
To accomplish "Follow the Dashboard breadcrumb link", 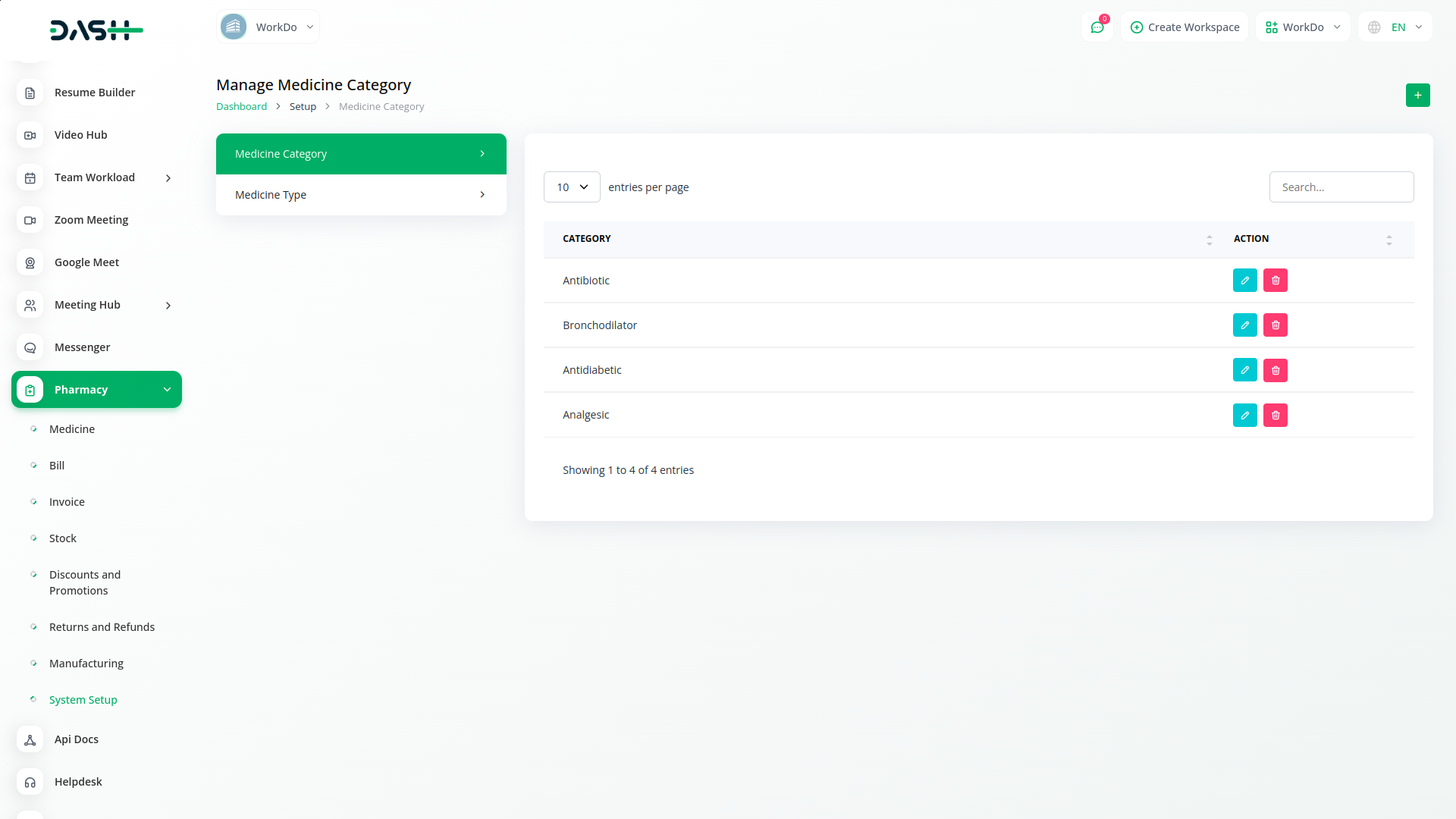I will click(x=241, y=107).
